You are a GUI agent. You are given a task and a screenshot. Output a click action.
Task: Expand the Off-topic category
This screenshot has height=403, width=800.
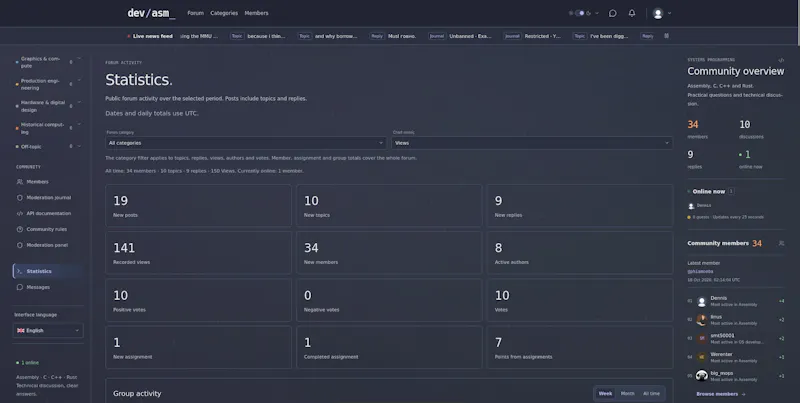[79, 146]
